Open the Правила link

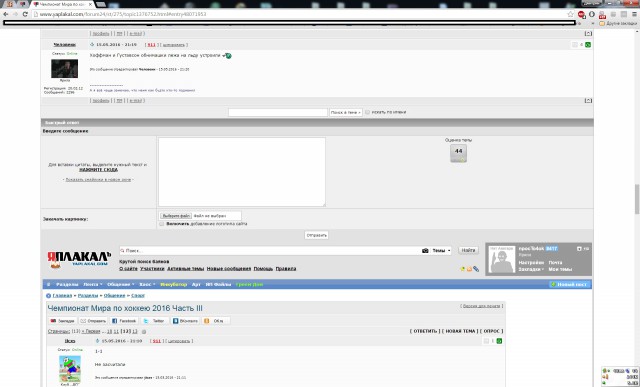pos(286,269)
